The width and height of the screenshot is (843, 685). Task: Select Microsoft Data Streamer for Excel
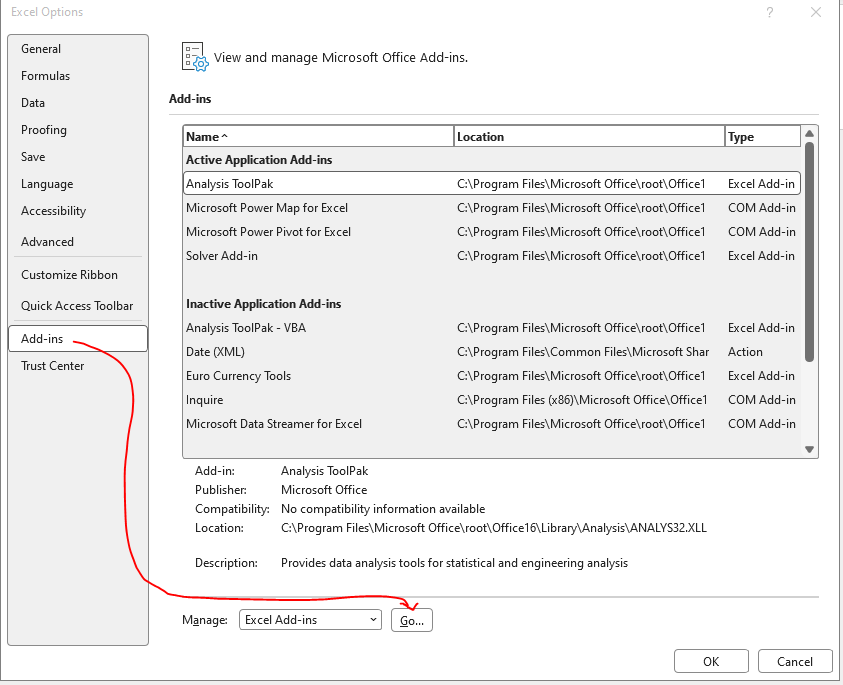tap(492, 424)
